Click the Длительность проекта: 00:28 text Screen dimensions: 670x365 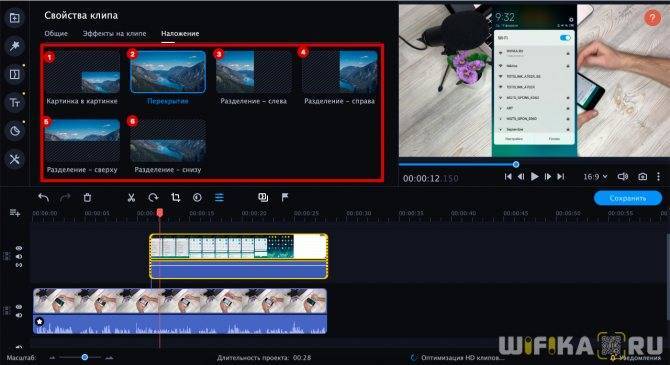pyautogui.click(x=264, y=357)
